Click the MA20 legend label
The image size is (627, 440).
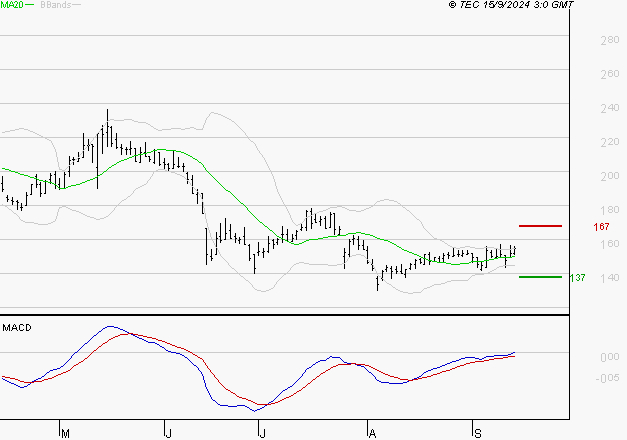(x=12, y=5)
